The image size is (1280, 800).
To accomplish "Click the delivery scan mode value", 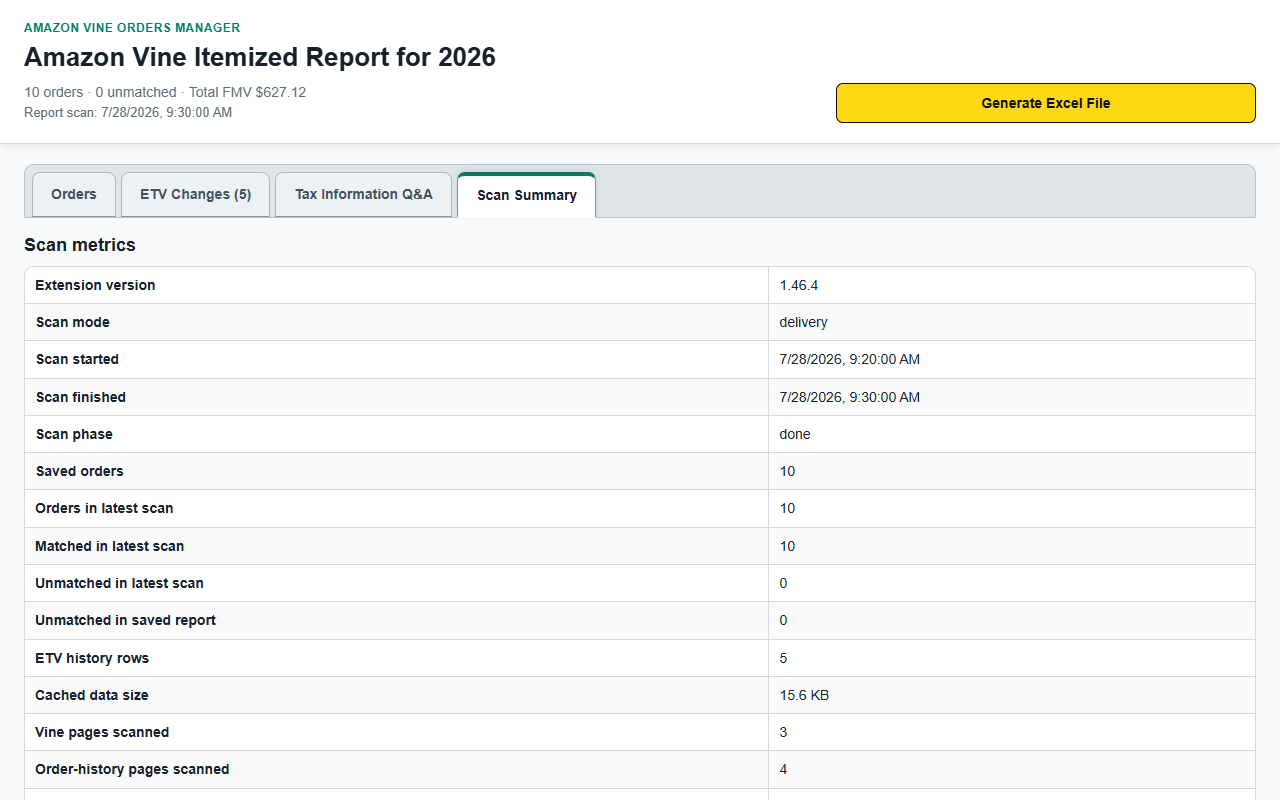I will (x=804, y=322).
